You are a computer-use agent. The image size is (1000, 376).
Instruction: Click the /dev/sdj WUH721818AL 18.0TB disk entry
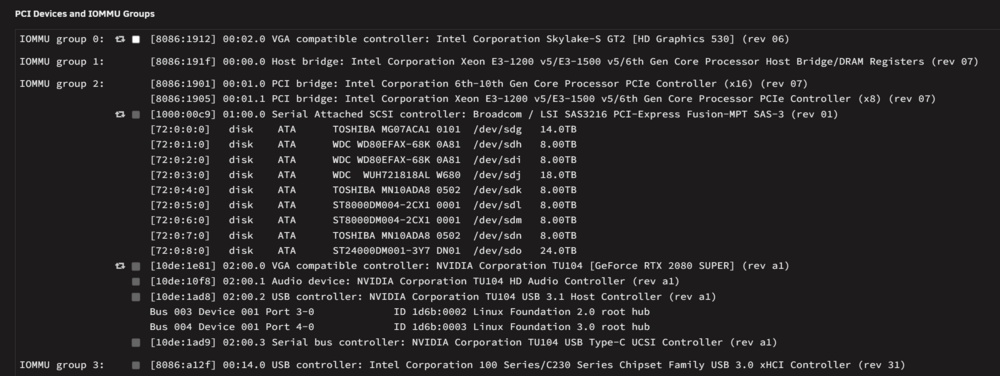coord(363,175)
